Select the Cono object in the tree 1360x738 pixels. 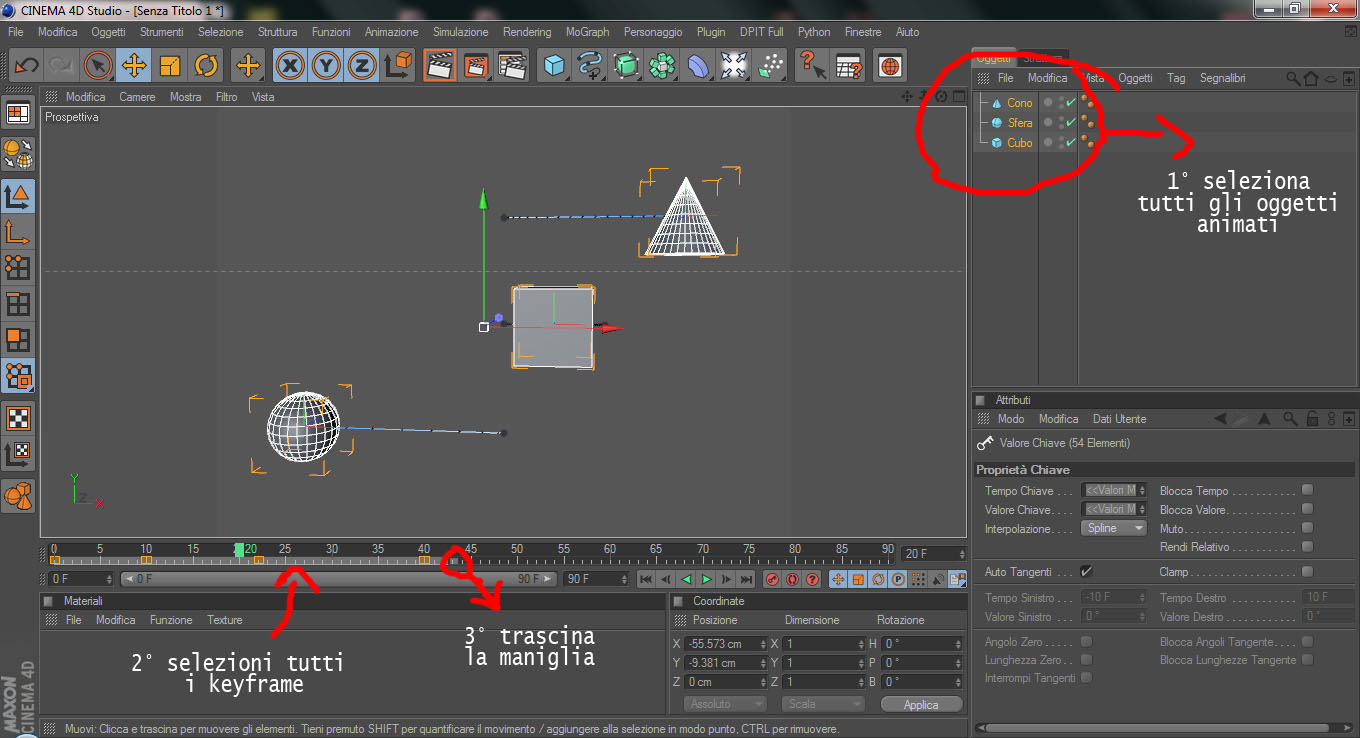[x=1020, y=103]
